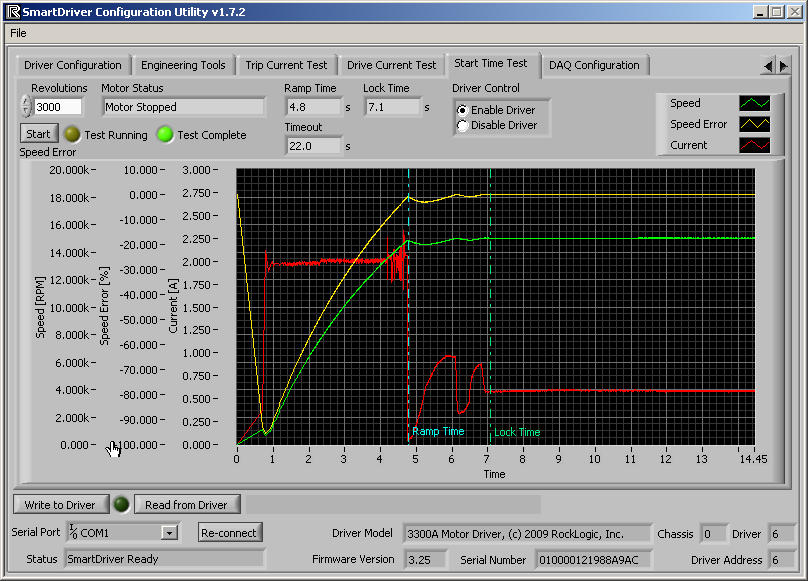The image size is (808, 581).
Task: Select the Disable Driver radio button
Action: (462, 126)
